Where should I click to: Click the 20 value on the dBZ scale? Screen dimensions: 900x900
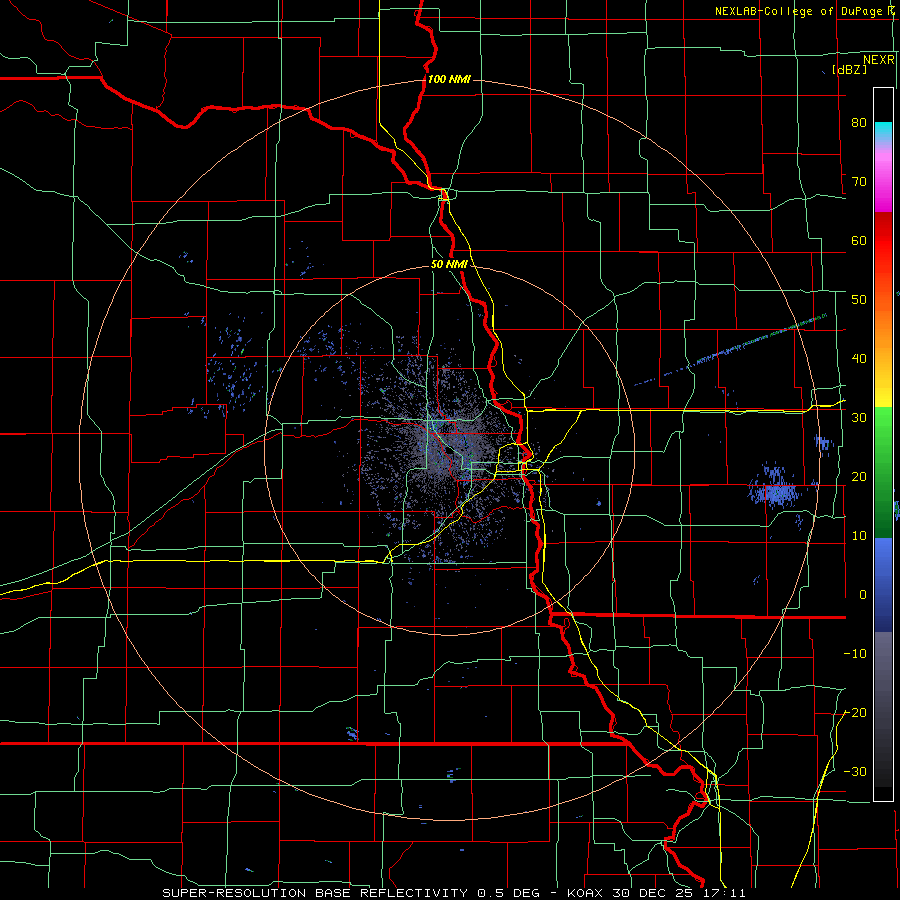(x=859, y=477)
